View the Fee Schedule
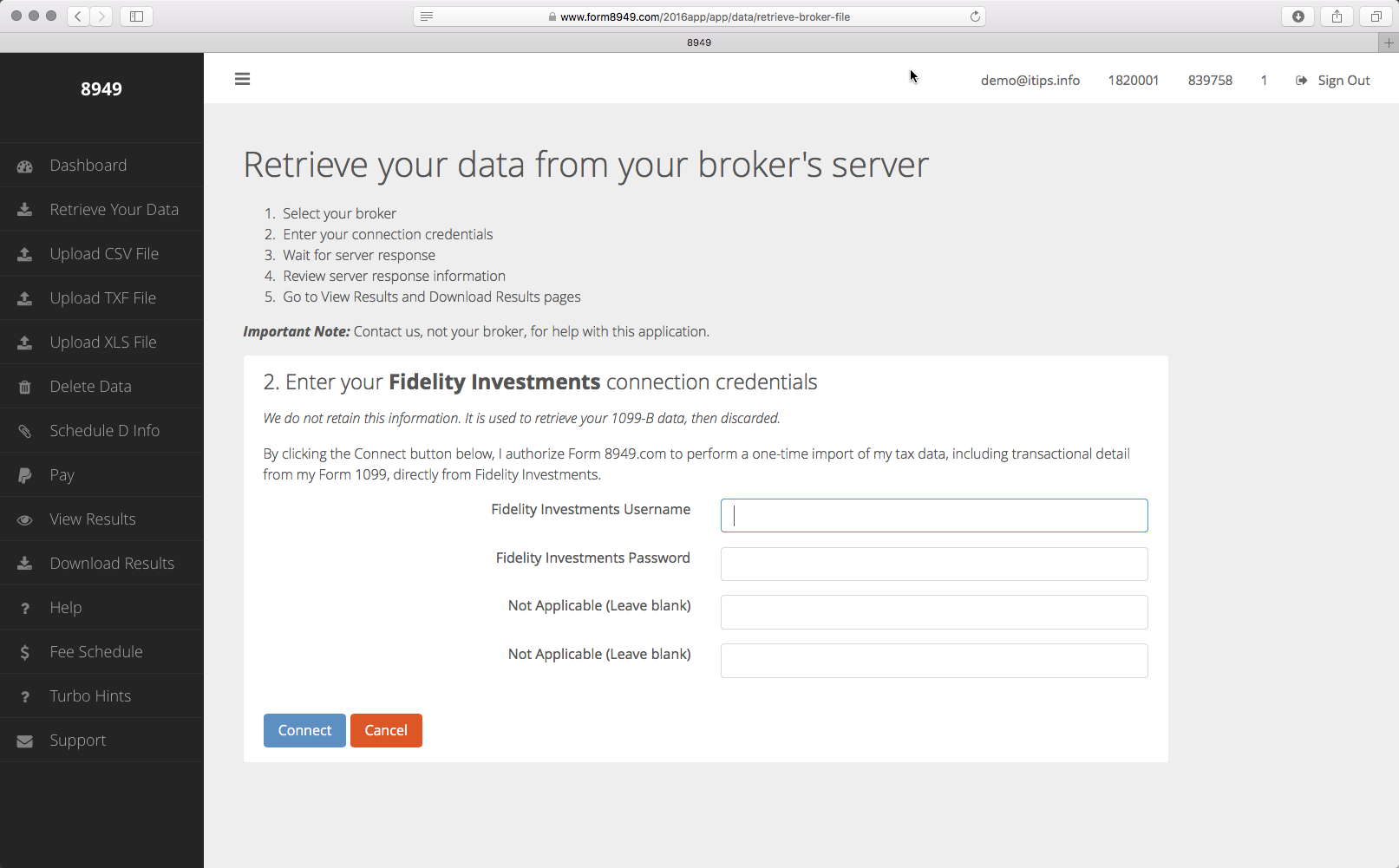Screen dimensions: 1399x868 101,652
